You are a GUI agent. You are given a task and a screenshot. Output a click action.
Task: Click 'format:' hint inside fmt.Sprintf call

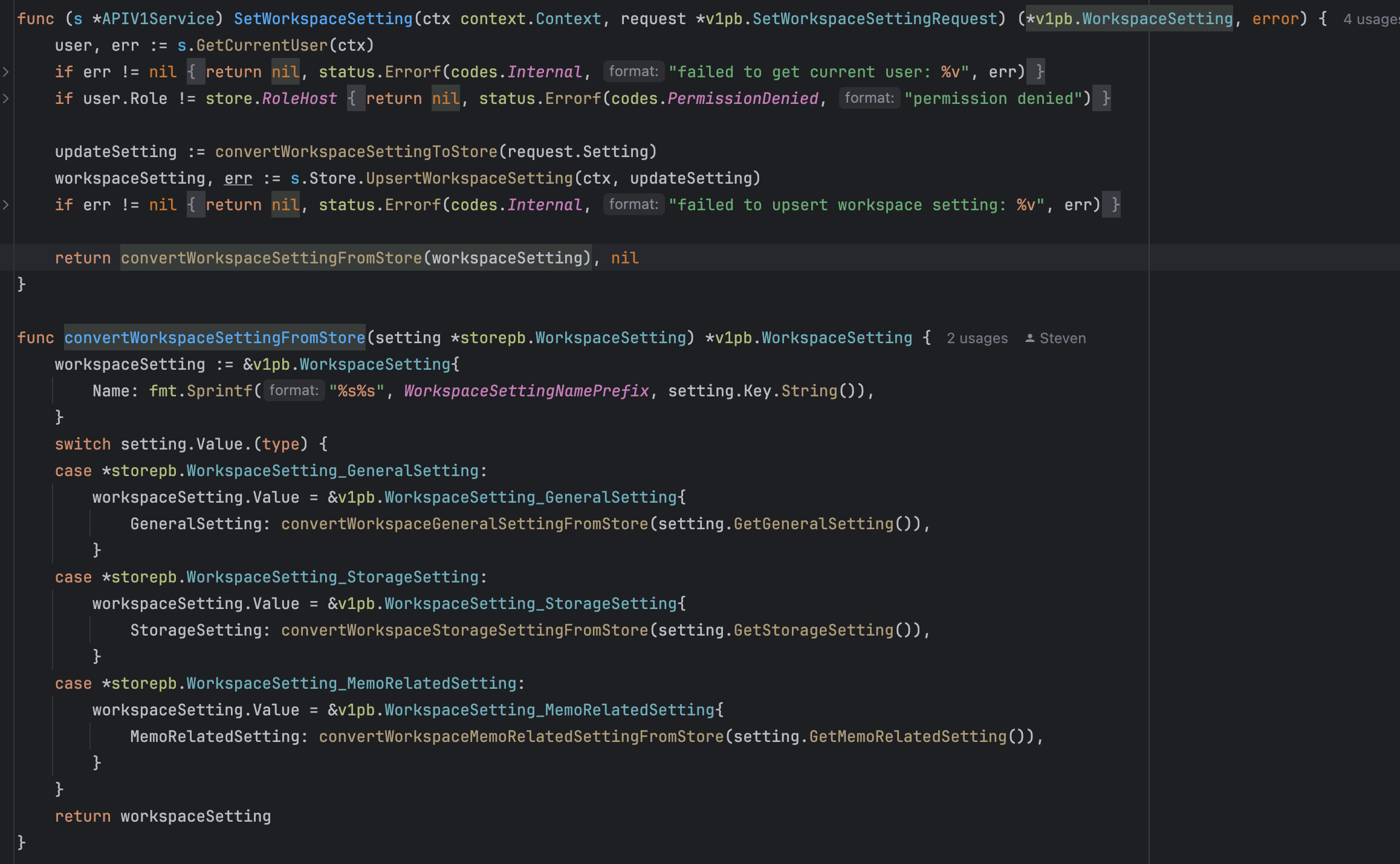click(x=294, y=390)
